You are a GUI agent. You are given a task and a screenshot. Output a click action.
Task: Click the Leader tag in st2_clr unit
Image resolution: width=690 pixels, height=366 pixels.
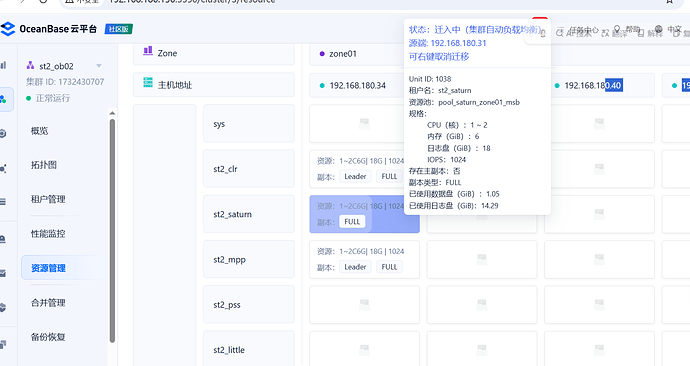[355, 176]
